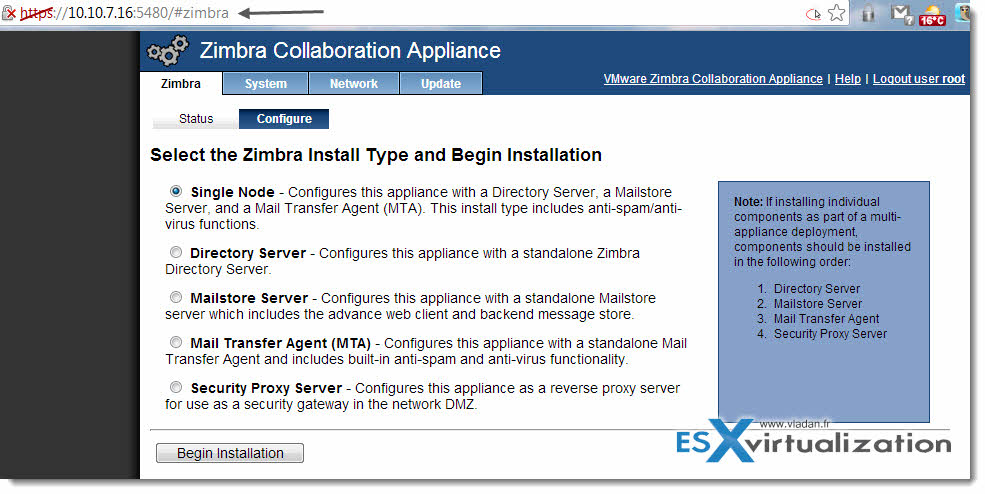This screenshot has height=494, width=985.
Task: Click the 'Security Proxy Server' bold label
Action: click(266, 388)
